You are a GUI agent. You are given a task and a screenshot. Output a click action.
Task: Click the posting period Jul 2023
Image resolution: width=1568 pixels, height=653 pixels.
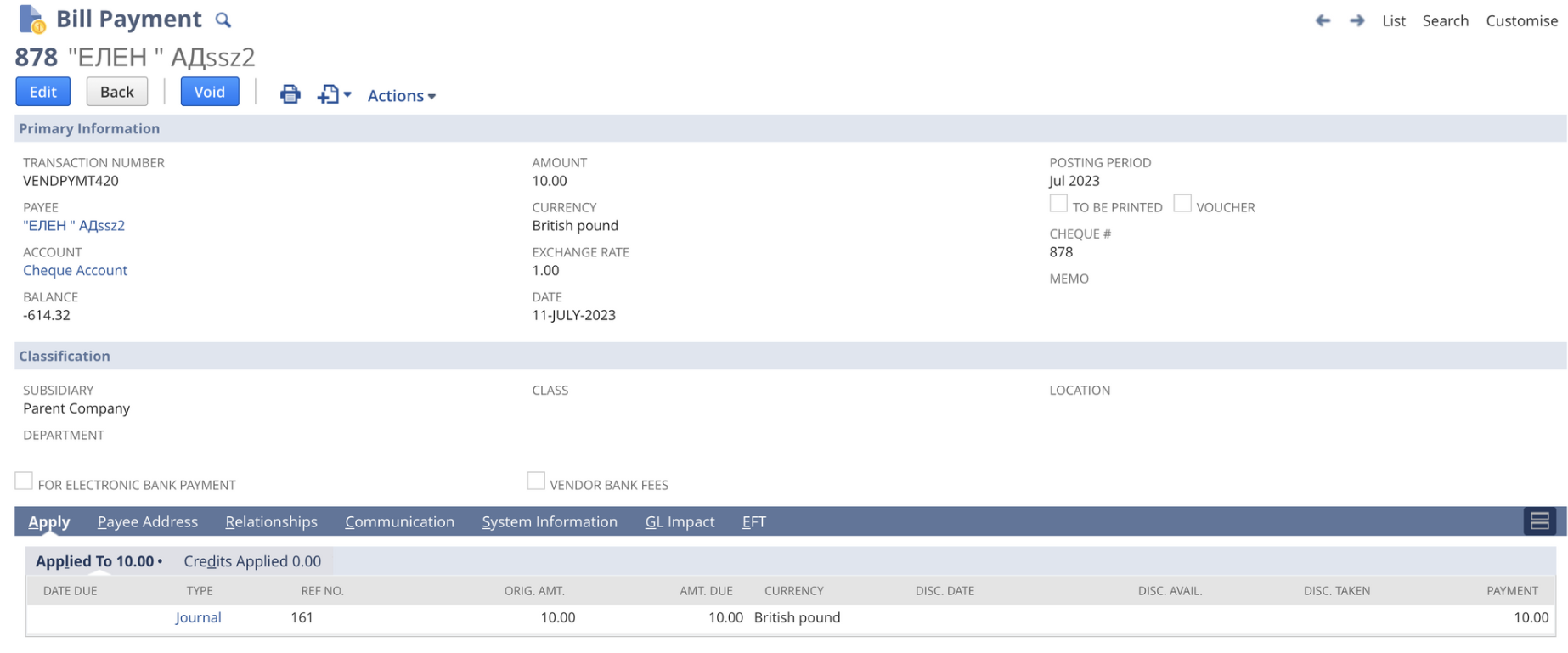coord(1074,181)
